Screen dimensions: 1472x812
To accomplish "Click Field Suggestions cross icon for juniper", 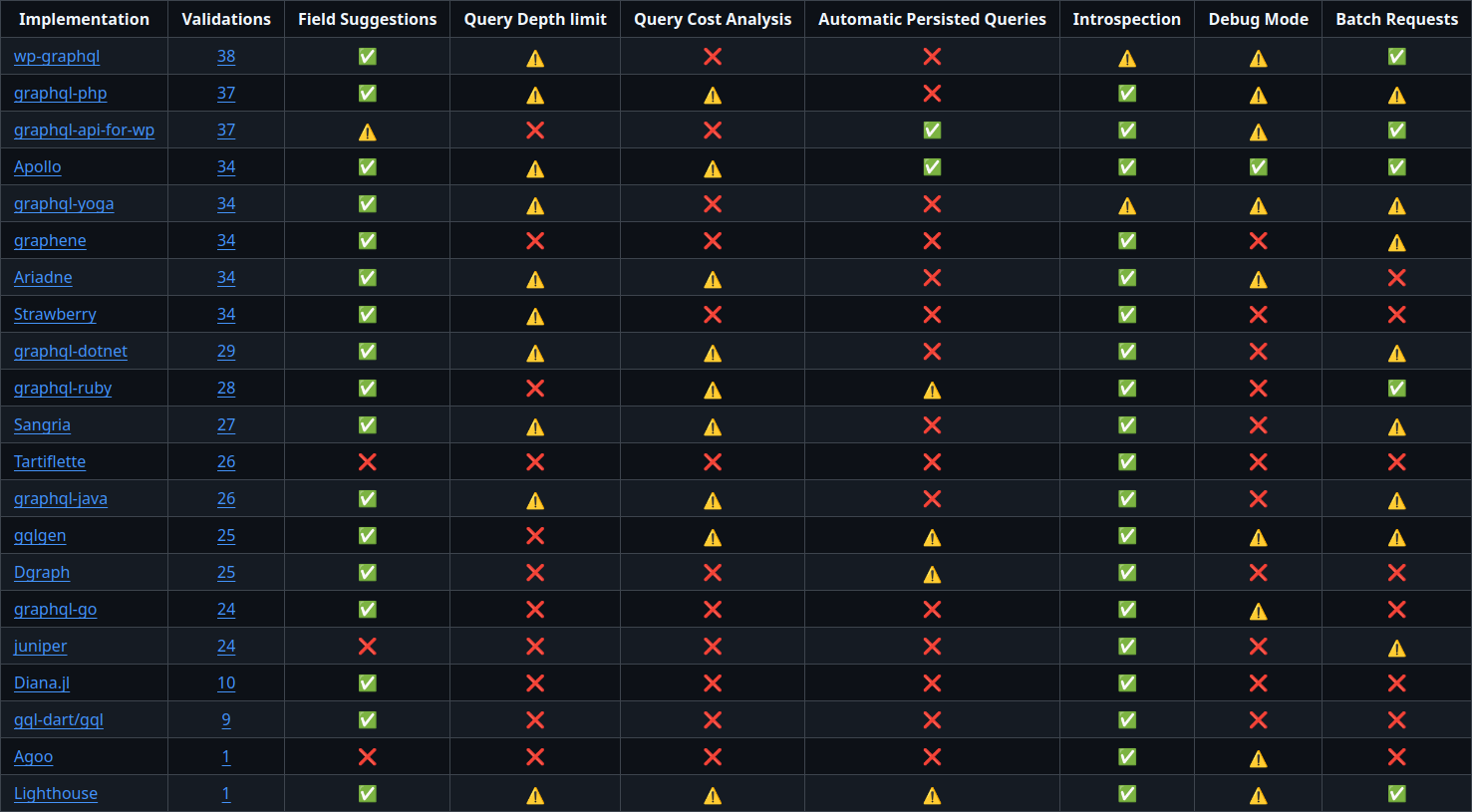I will 368,647.
